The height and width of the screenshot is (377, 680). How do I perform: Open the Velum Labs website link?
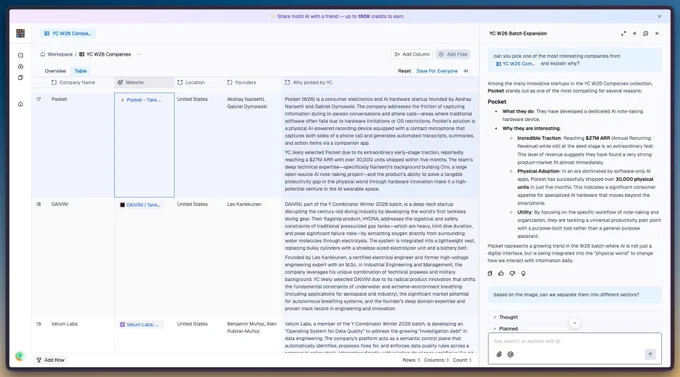coord(142,325)
